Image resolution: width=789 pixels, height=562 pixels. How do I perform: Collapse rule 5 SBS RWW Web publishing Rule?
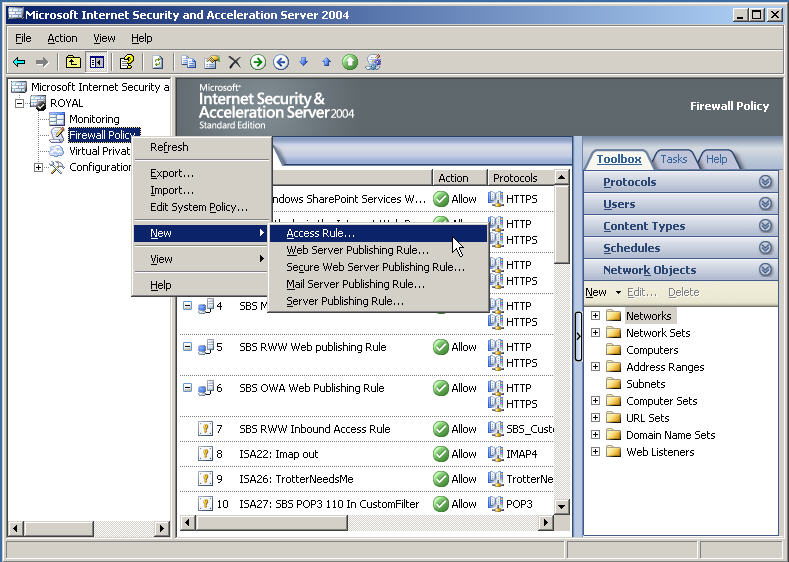(x=187, y=347)
